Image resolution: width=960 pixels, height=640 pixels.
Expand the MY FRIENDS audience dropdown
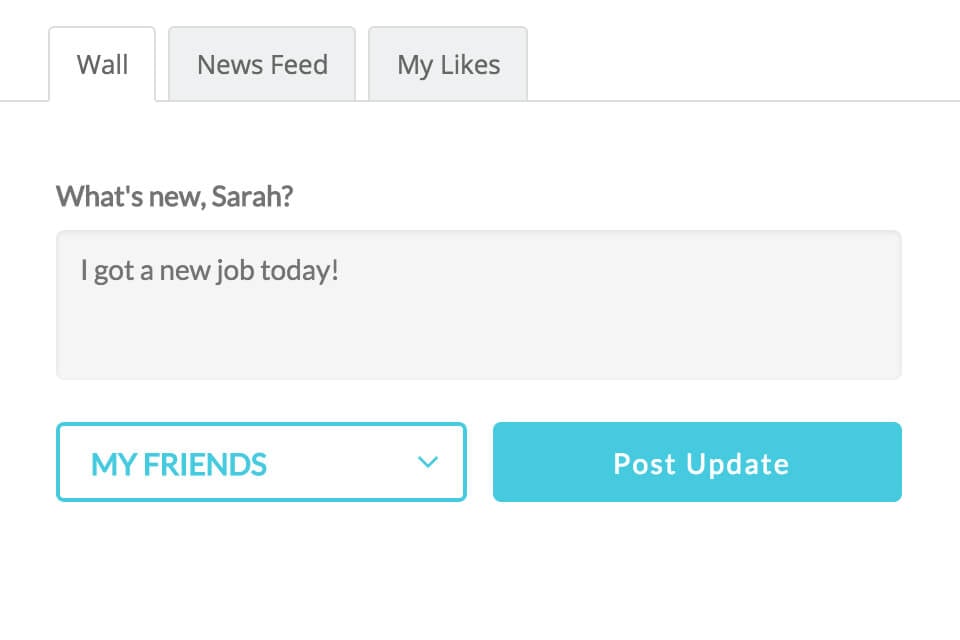point(261,462)
